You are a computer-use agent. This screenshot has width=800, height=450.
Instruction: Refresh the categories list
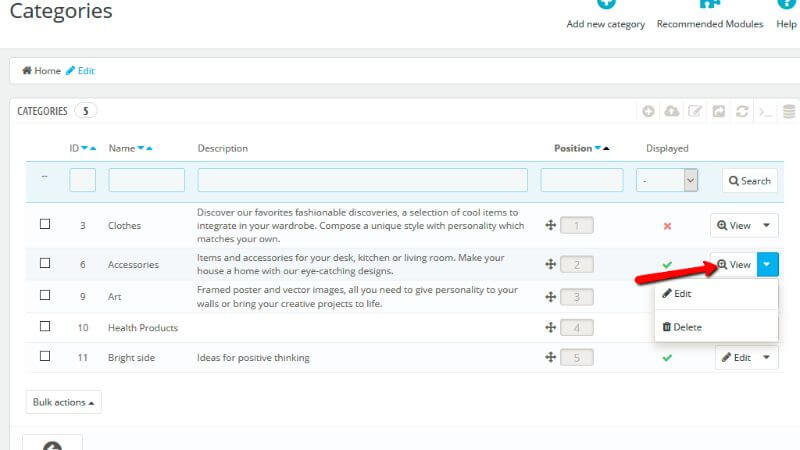pos(742,111)
